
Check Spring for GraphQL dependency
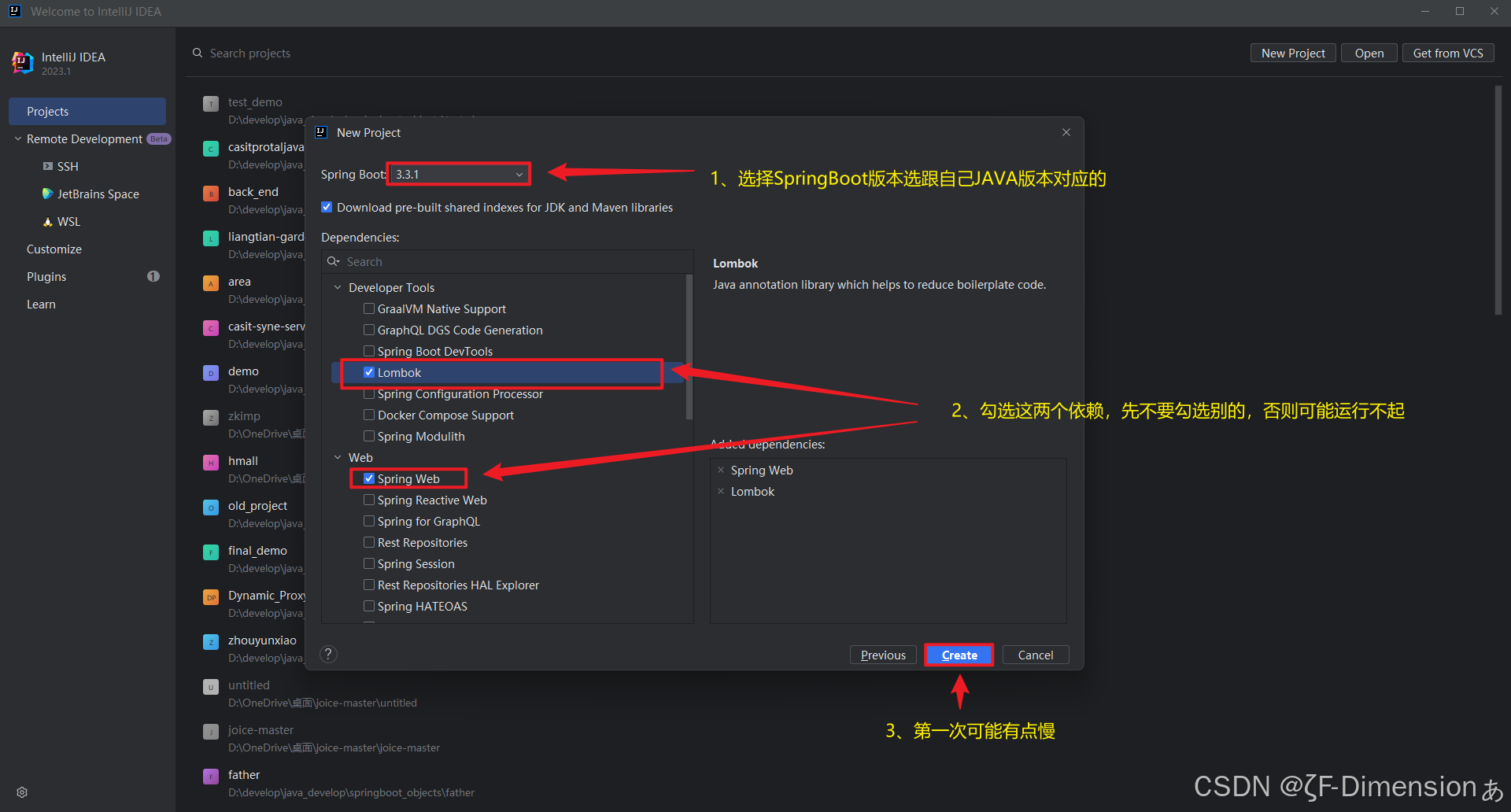(369, 521)
